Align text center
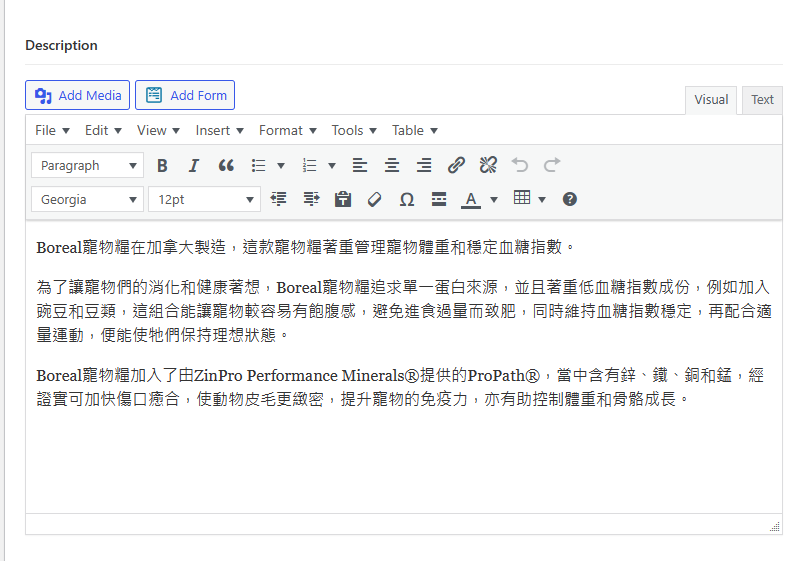Screen dimensions: 794x561 pos(391,165)
